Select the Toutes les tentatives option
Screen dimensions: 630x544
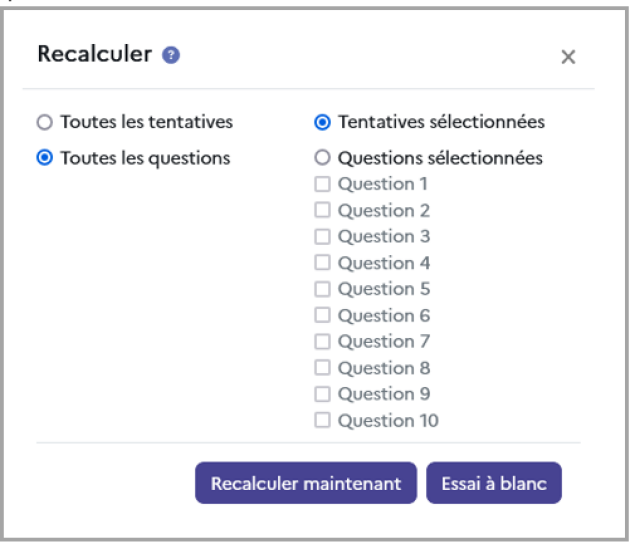coord(44,123)
